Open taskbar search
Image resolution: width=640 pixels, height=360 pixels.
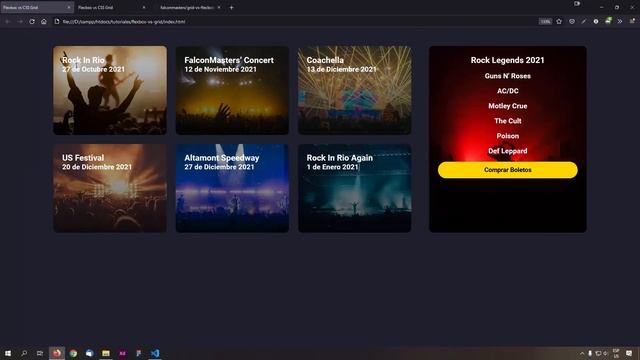pos(24,353)
